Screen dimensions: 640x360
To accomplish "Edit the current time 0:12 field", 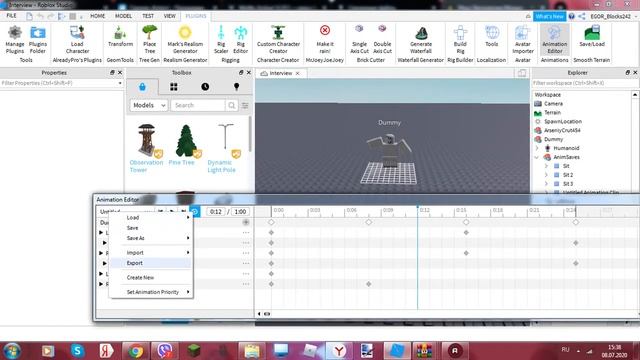I will [x=216, y=211].
